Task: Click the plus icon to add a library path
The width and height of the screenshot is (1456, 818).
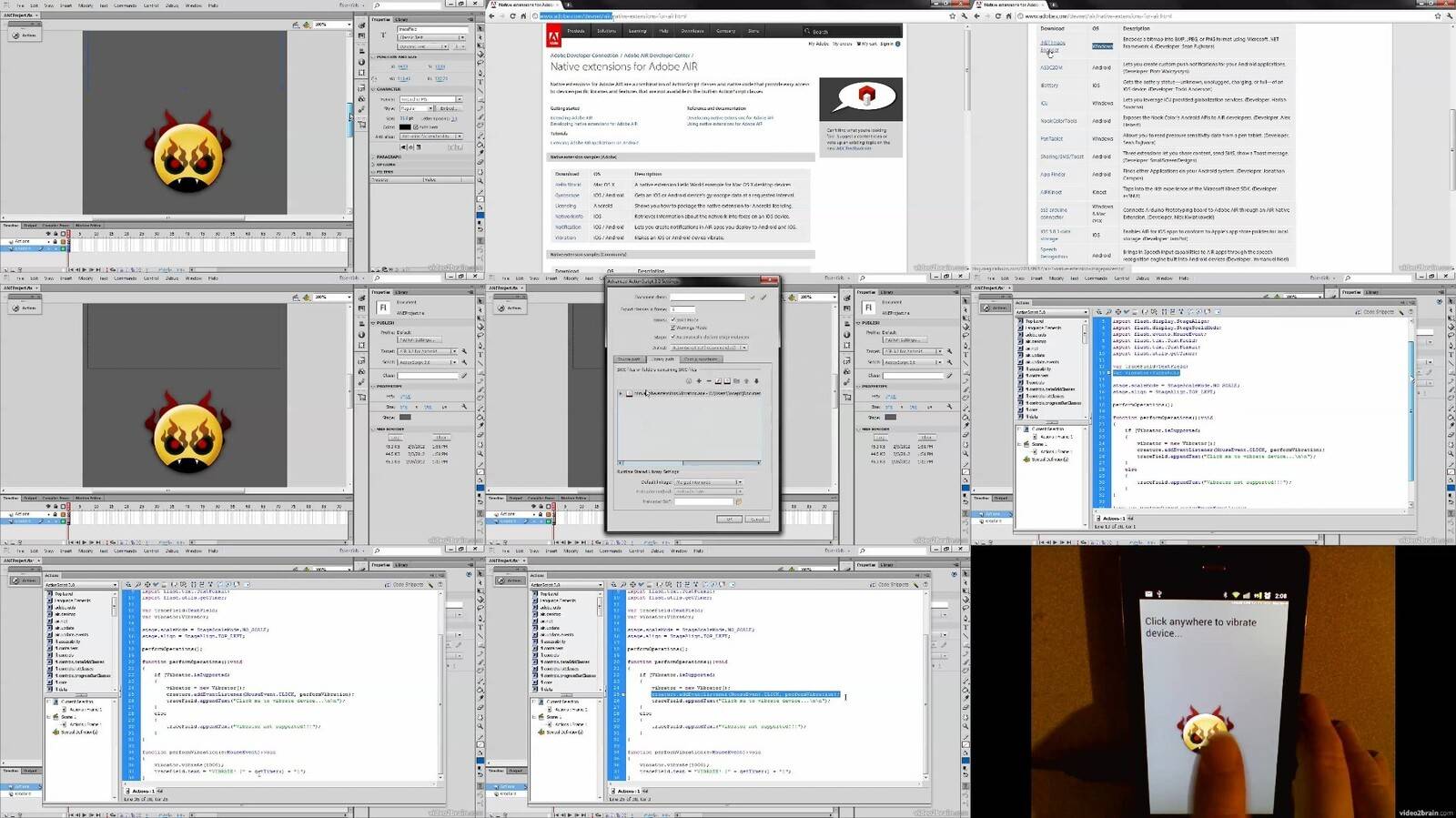Action: point(699,381)
